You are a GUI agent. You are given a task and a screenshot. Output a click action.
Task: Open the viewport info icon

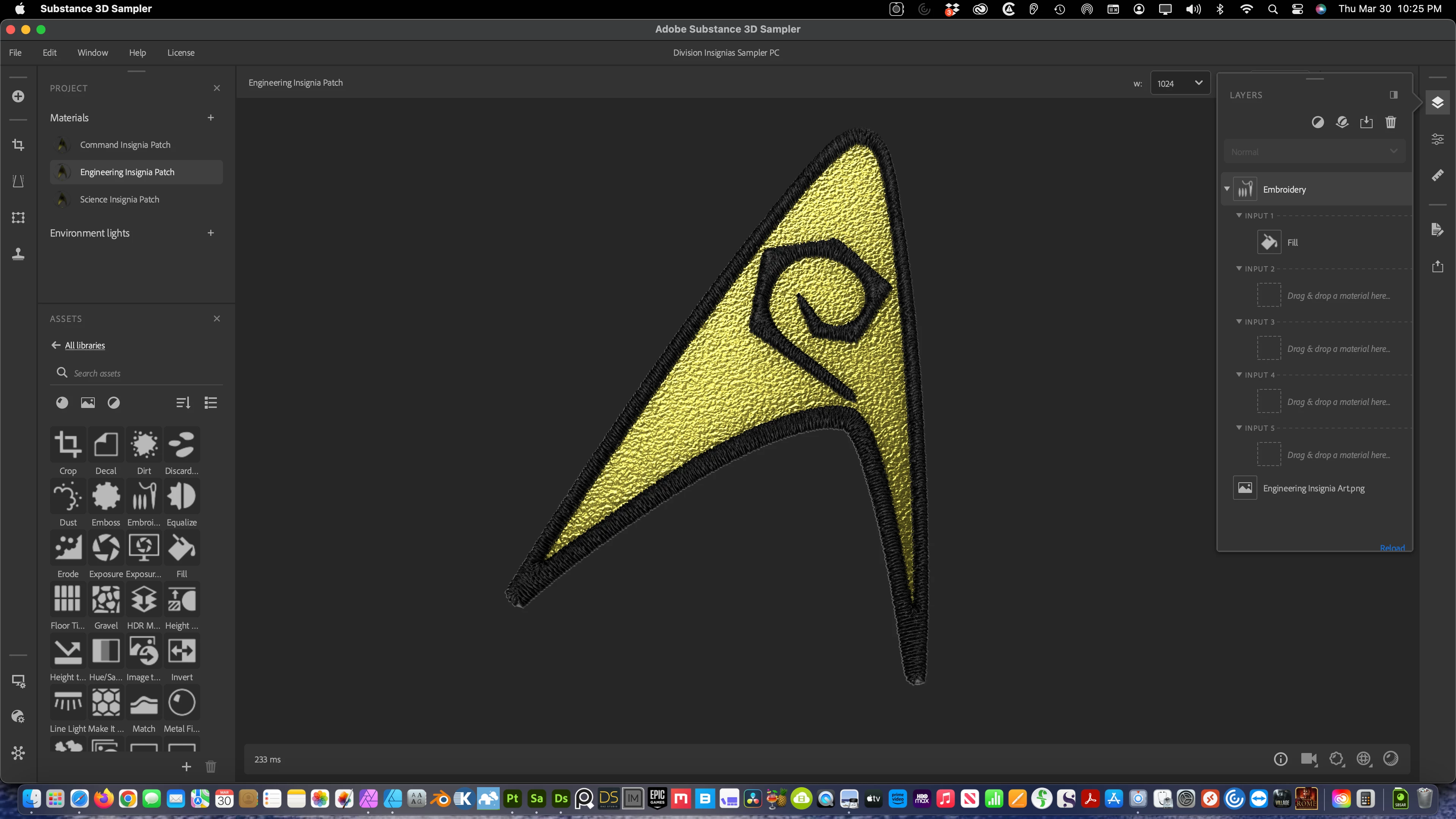pos(1280,759)
